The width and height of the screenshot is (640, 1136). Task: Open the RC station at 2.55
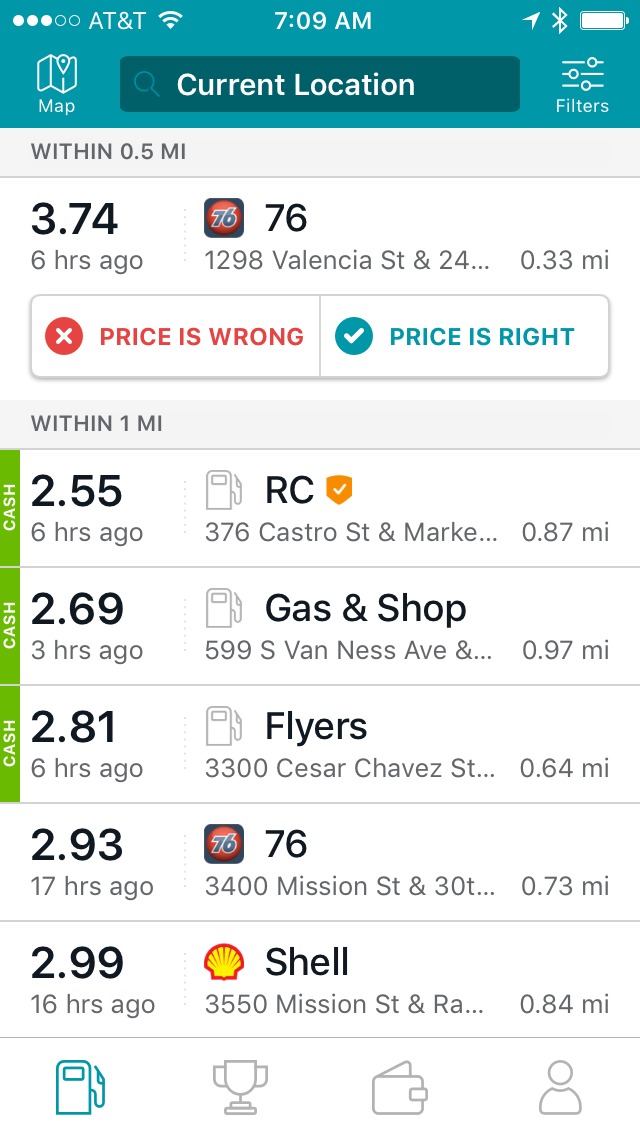[x=330, y=509]
